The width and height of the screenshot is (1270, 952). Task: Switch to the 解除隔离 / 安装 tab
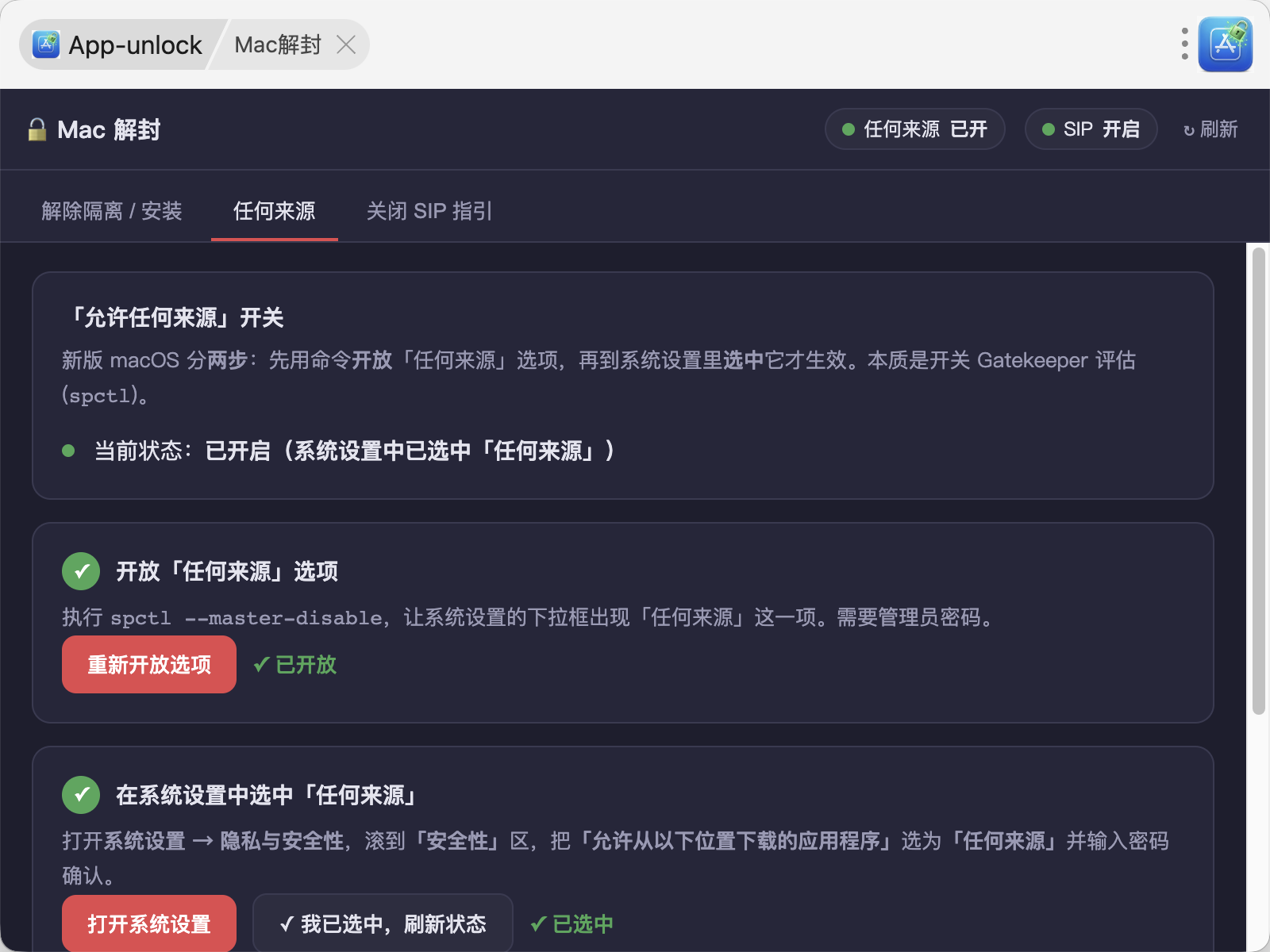pos(112,211)
